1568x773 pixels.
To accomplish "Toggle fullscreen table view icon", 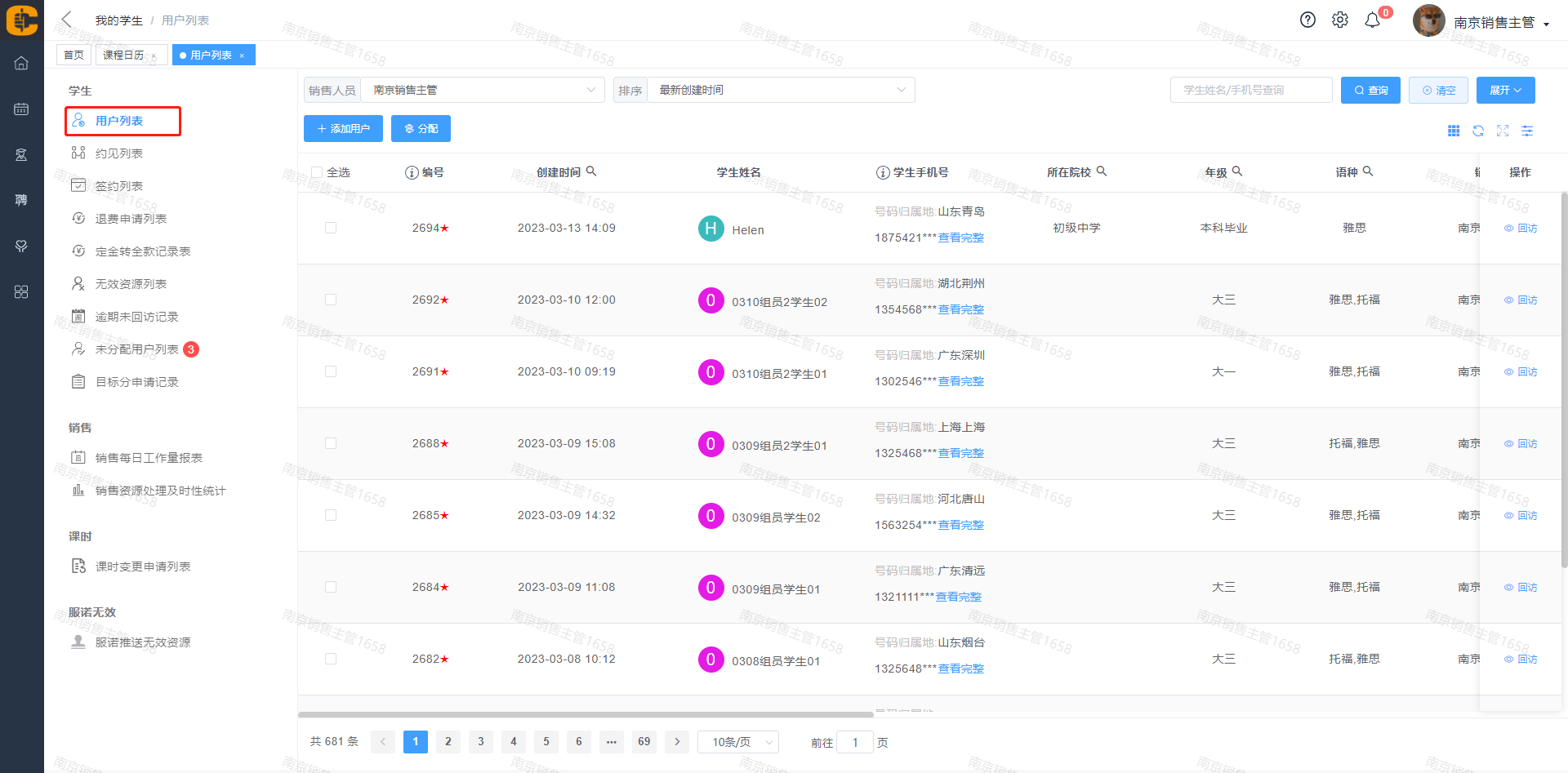I will tap(1503, 131).
